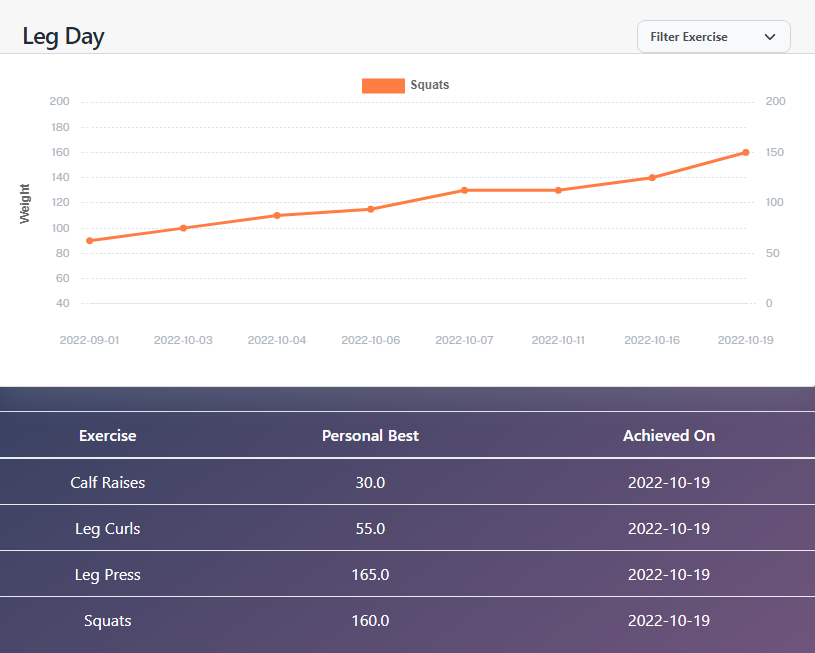The height and width of the screenshot is (653, 815).
Task: Click the 2022-10-07 data point
Action: pos(464,190)
